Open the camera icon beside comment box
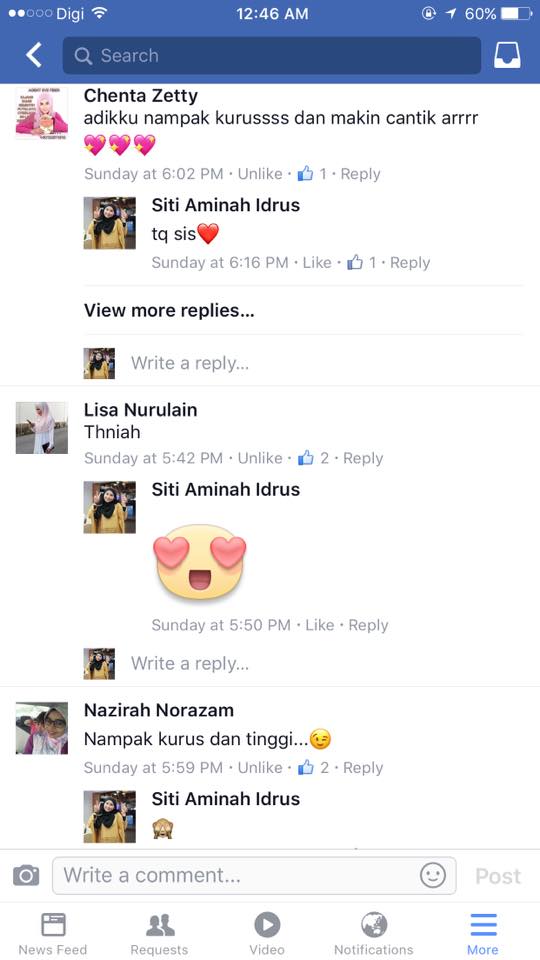Screen dimensions: 540x960 click(26, 876)
